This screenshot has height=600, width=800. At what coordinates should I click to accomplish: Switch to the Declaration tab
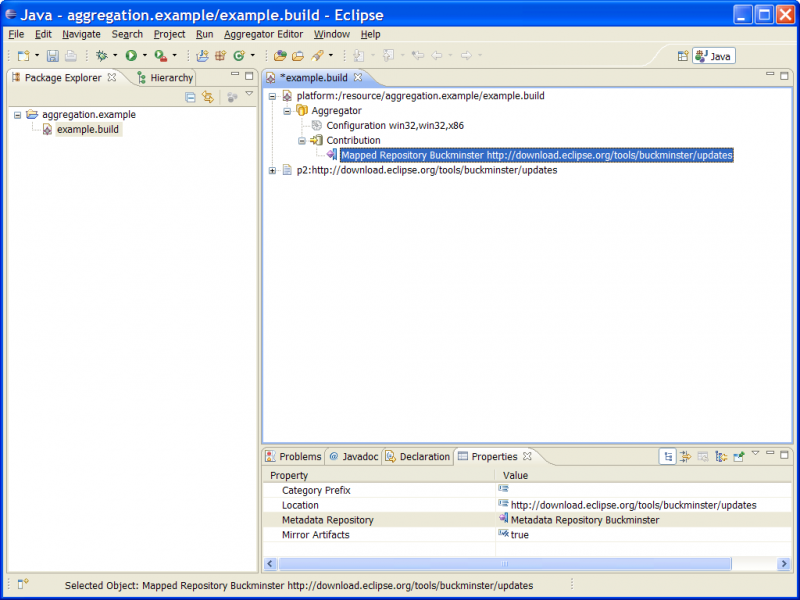click(418, 457)
